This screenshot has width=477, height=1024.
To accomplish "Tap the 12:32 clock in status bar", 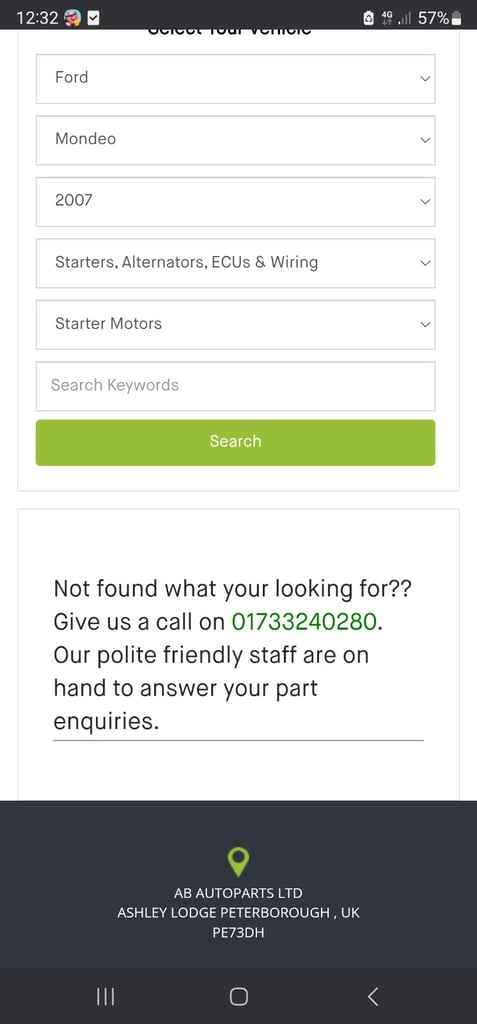I will coord(37,18).
